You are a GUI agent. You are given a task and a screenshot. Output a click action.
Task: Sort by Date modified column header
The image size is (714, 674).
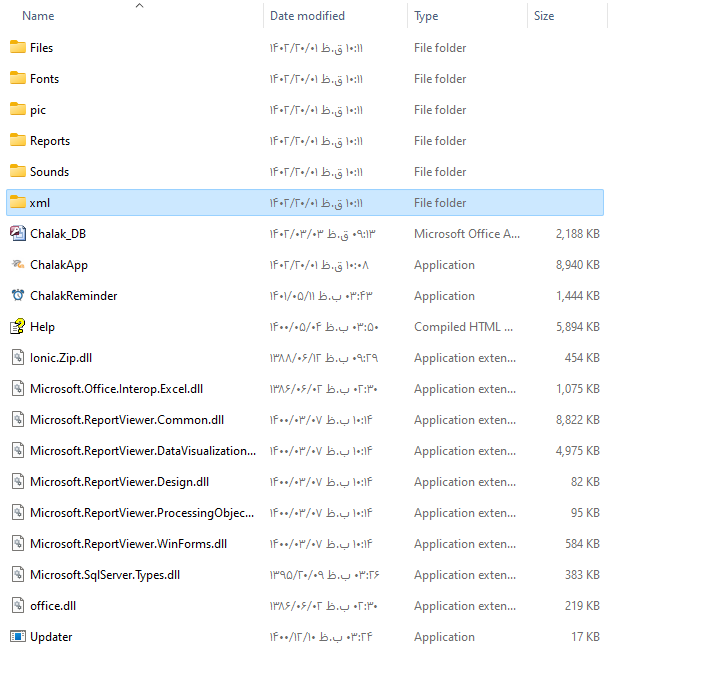tap(307, 16)
